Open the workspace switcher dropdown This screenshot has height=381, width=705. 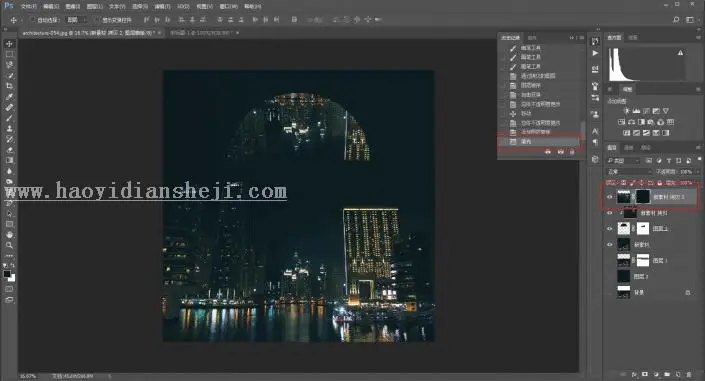pyautogui.click(x=690, y=20)
